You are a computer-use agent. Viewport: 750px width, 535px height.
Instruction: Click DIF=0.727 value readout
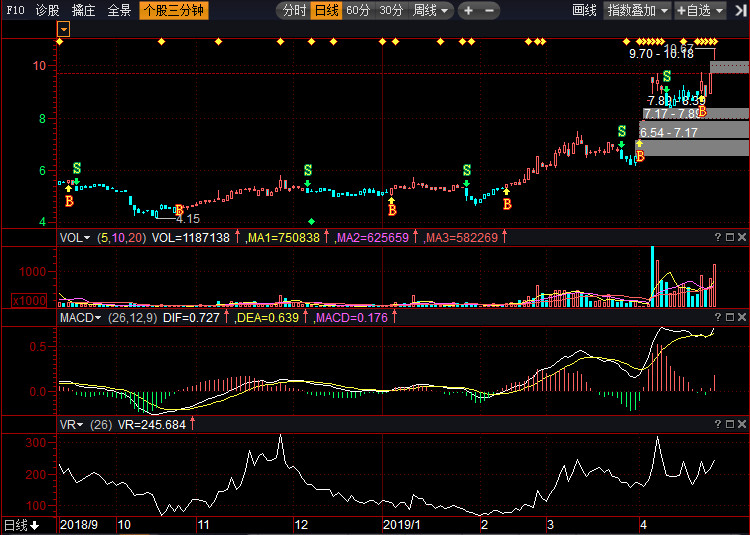pos(191,318)
